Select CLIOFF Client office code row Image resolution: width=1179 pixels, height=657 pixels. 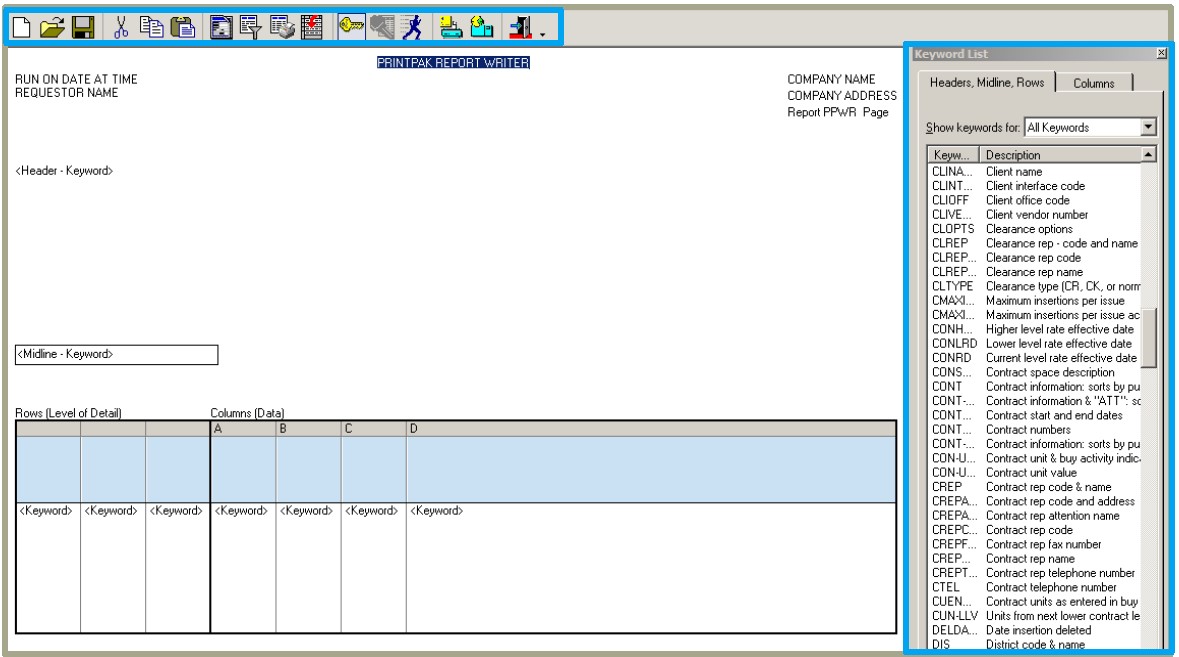[1035, 200]
